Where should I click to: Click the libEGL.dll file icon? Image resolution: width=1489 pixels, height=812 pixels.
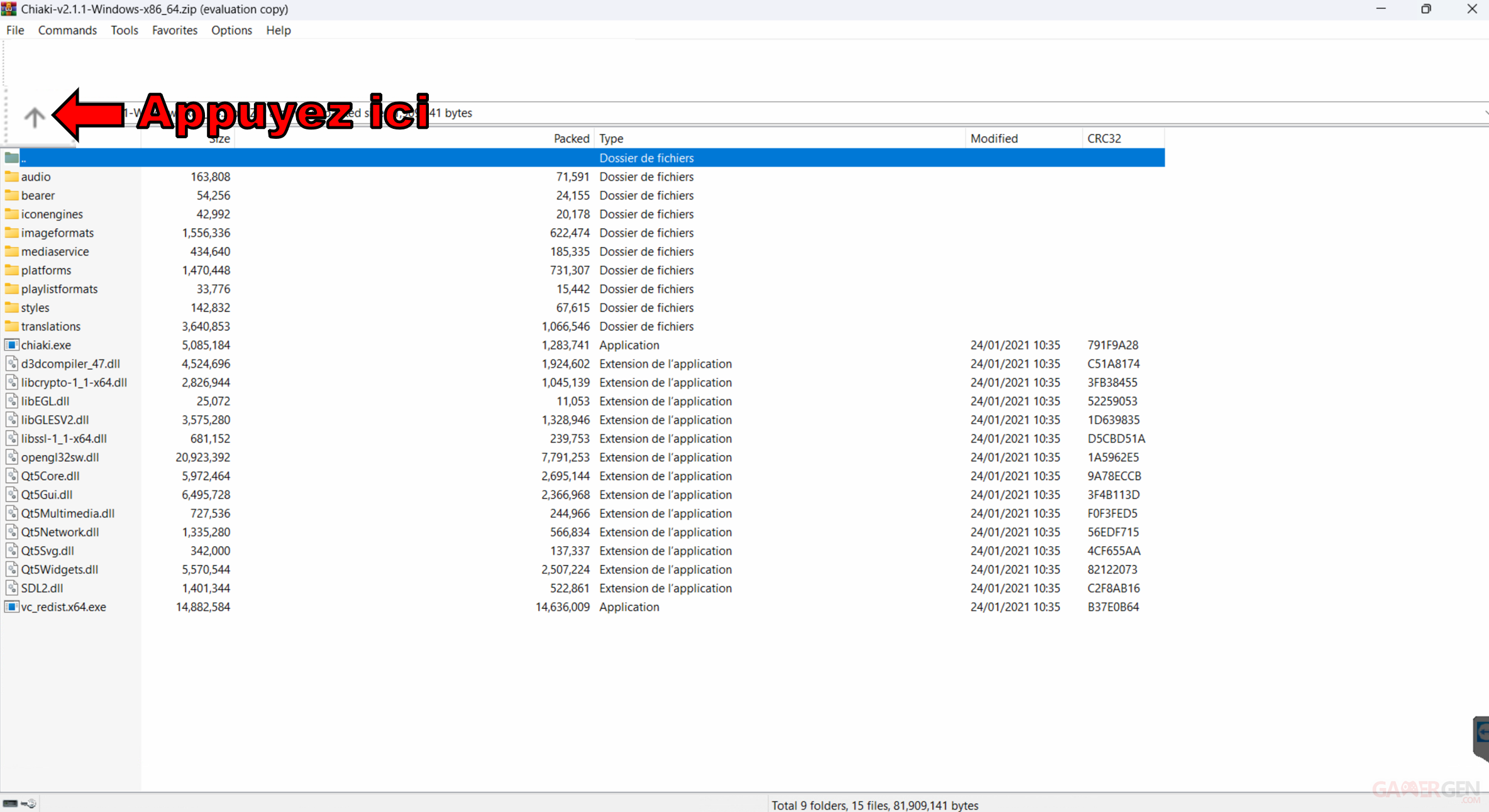tap(11, 401)
